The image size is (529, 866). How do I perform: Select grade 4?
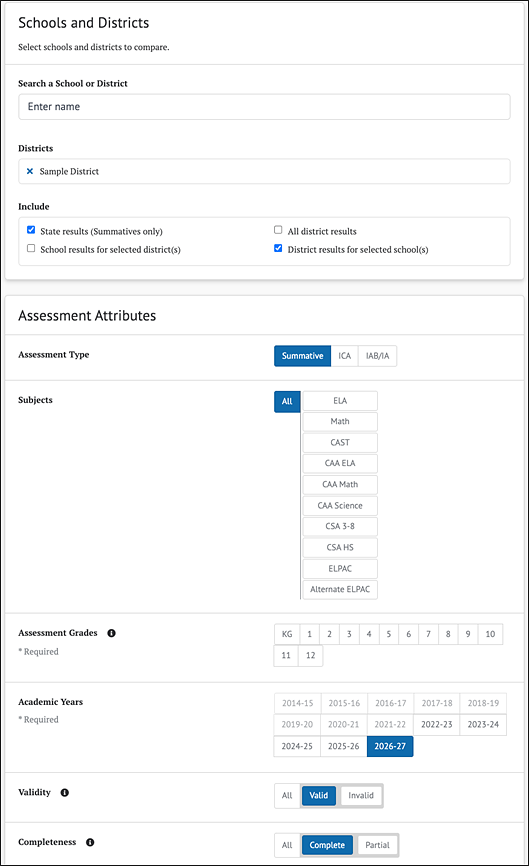[369, 634]
